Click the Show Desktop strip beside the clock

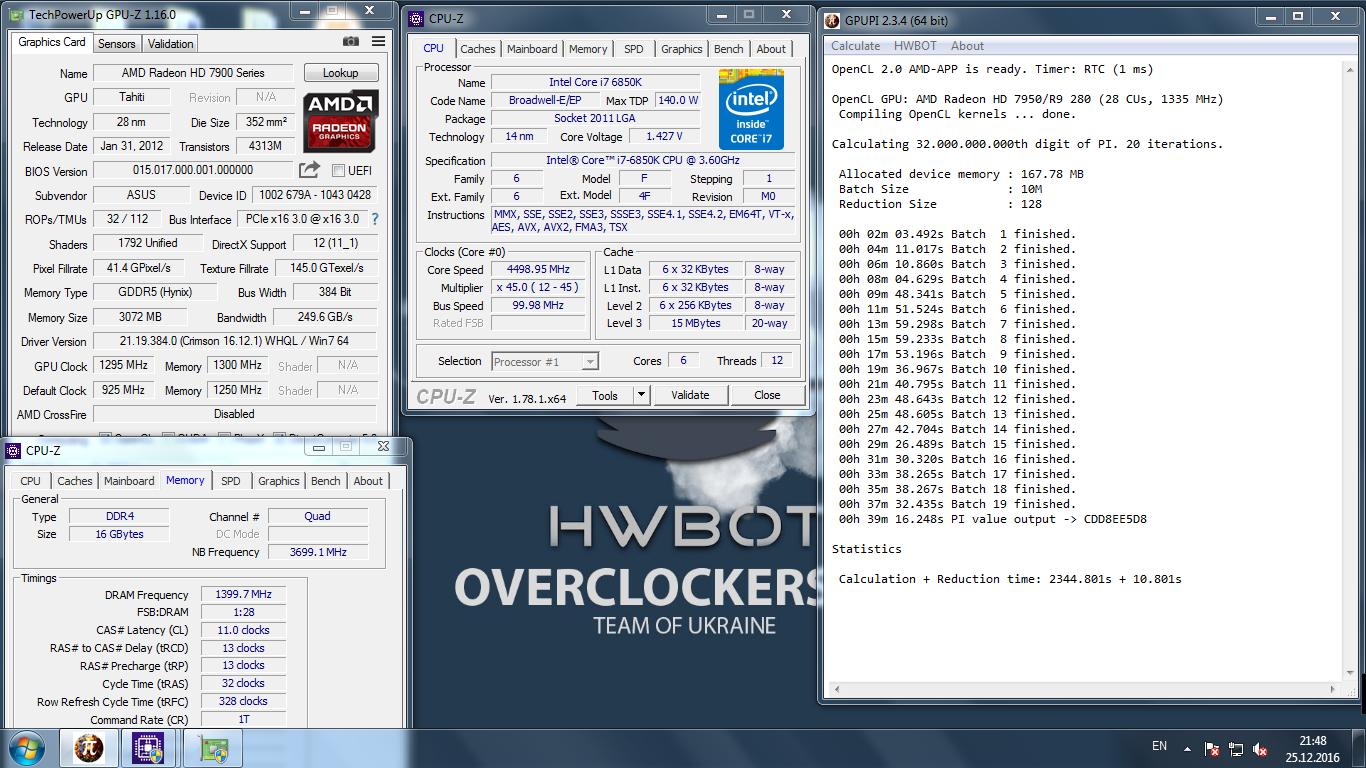(x=1359, y=748)
